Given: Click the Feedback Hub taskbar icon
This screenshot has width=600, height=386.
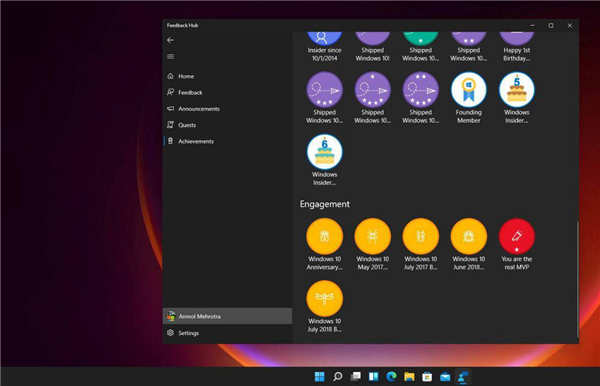Looking at the screenshot, I should click(463, 377).
